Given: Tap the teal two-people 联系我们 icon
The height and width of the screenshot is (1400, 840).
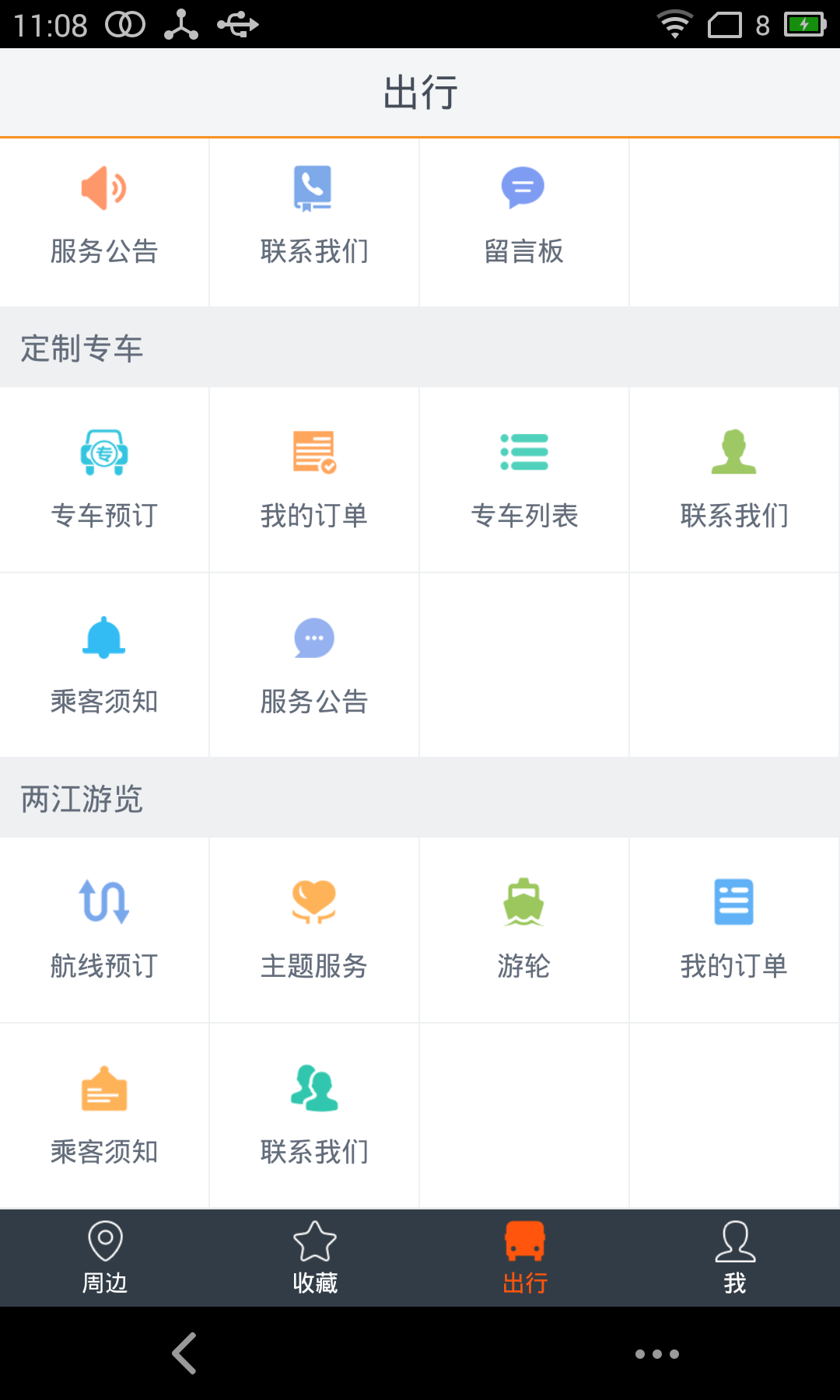Looking at the screenshot, I should tap(314, 1088).
